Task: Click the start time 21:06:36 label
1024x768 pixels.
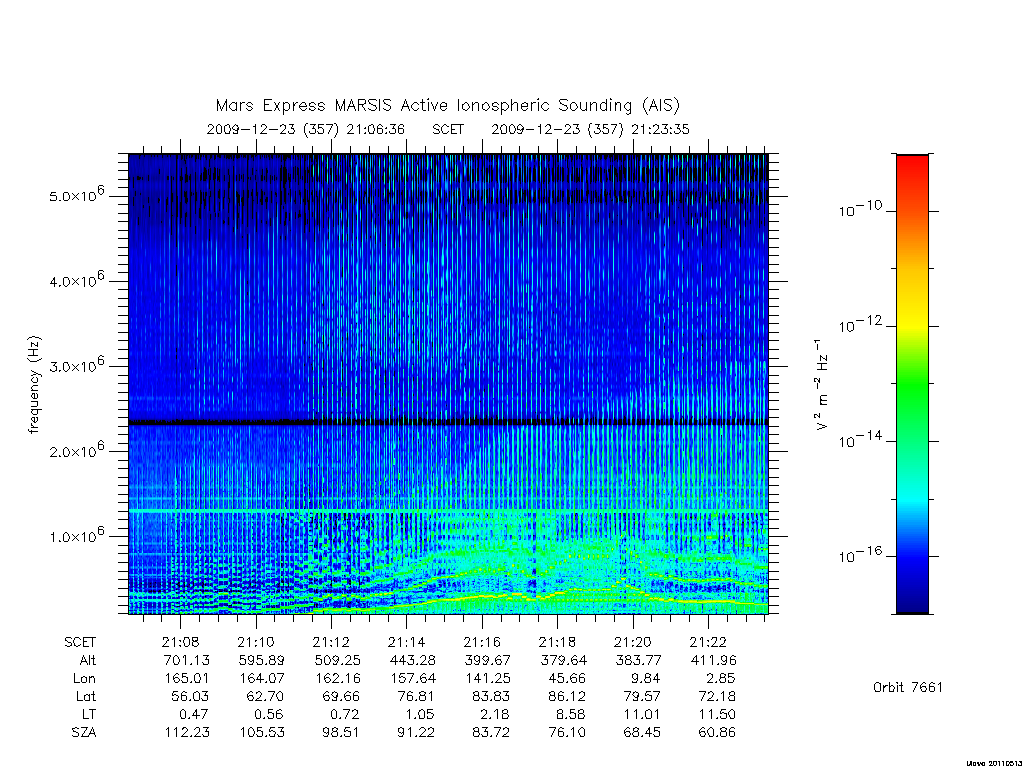Action: tap(376, 129)
